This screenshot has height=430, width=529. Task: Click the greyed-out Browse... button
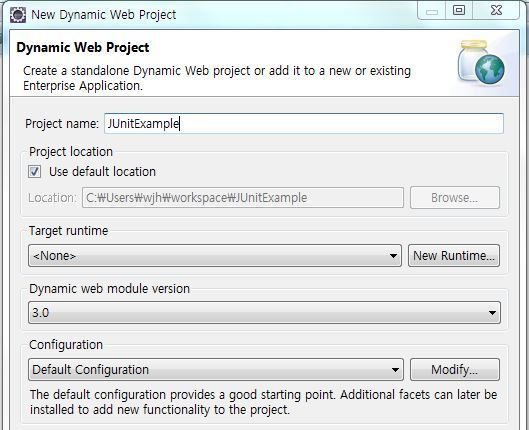click(x=455, y=198)
